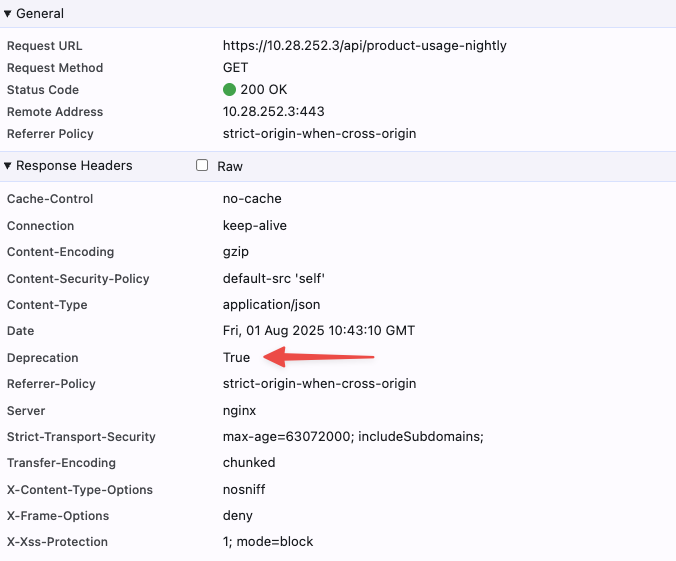Click the Raw label text
The height and width of the screenshot is (561, 676).
coord(230,167)
